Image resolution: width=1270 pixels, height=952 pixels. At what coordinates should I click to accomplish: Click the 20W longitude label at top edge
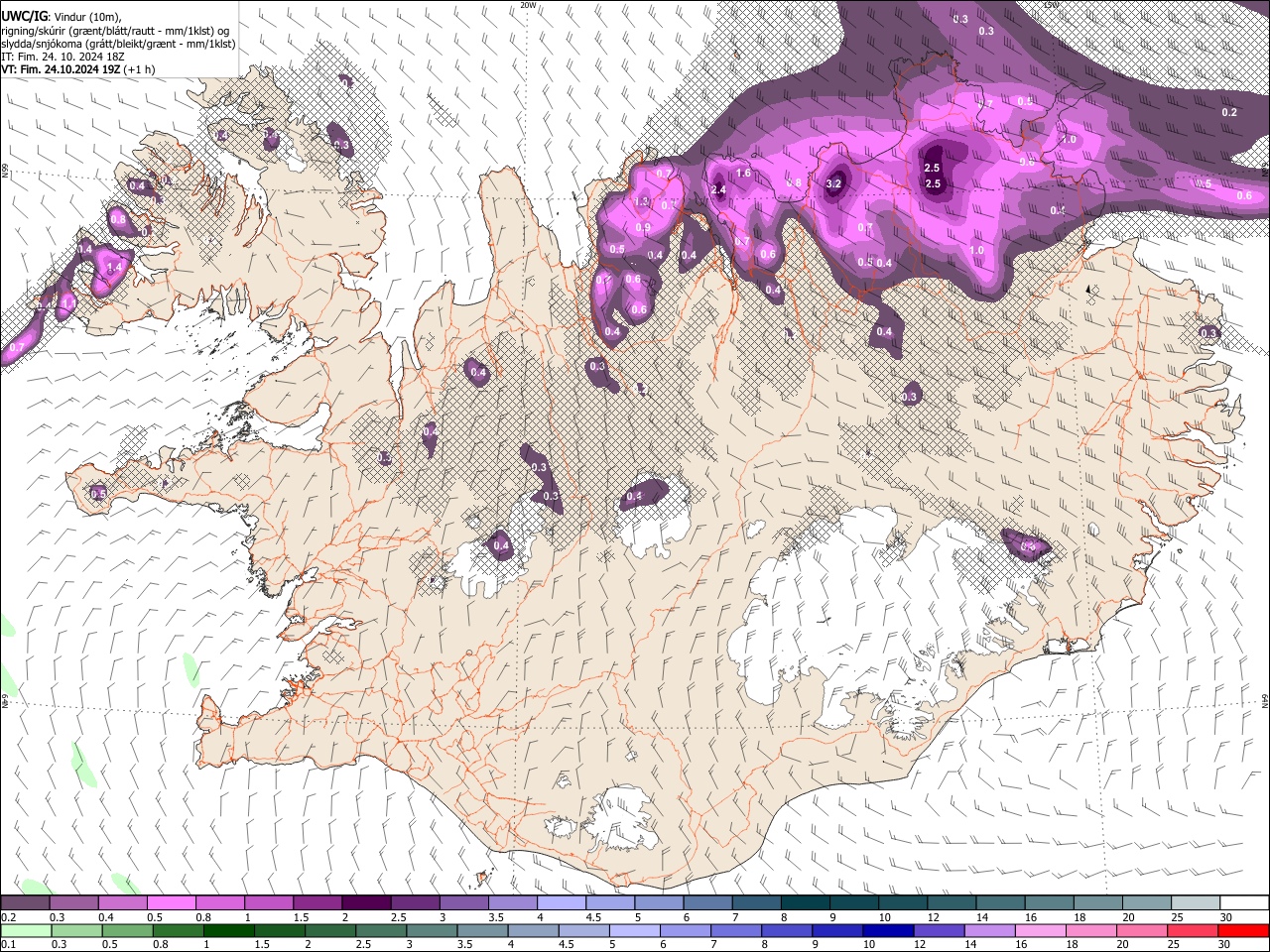(x=528, y=5)
